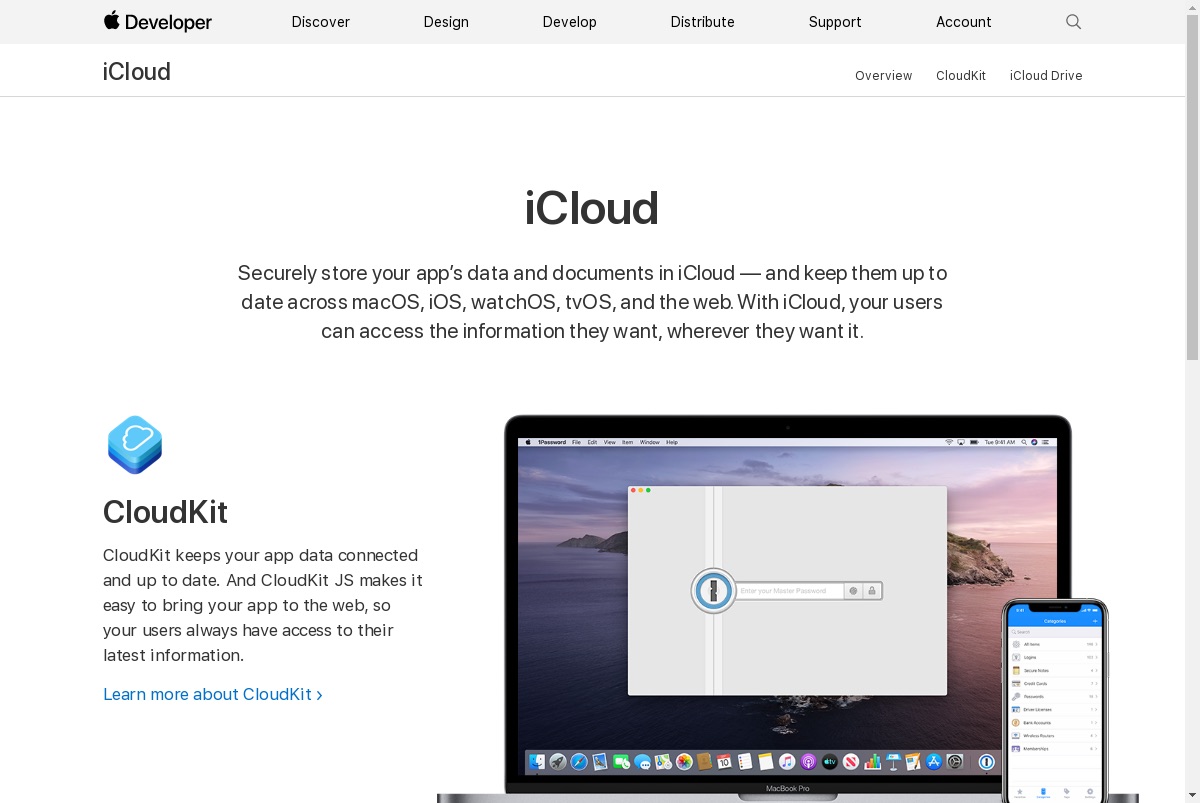The image size is (1200, 803).
Task: Click the 'Securely store your app's data' paragraph
Action: [x=592, y=302]
